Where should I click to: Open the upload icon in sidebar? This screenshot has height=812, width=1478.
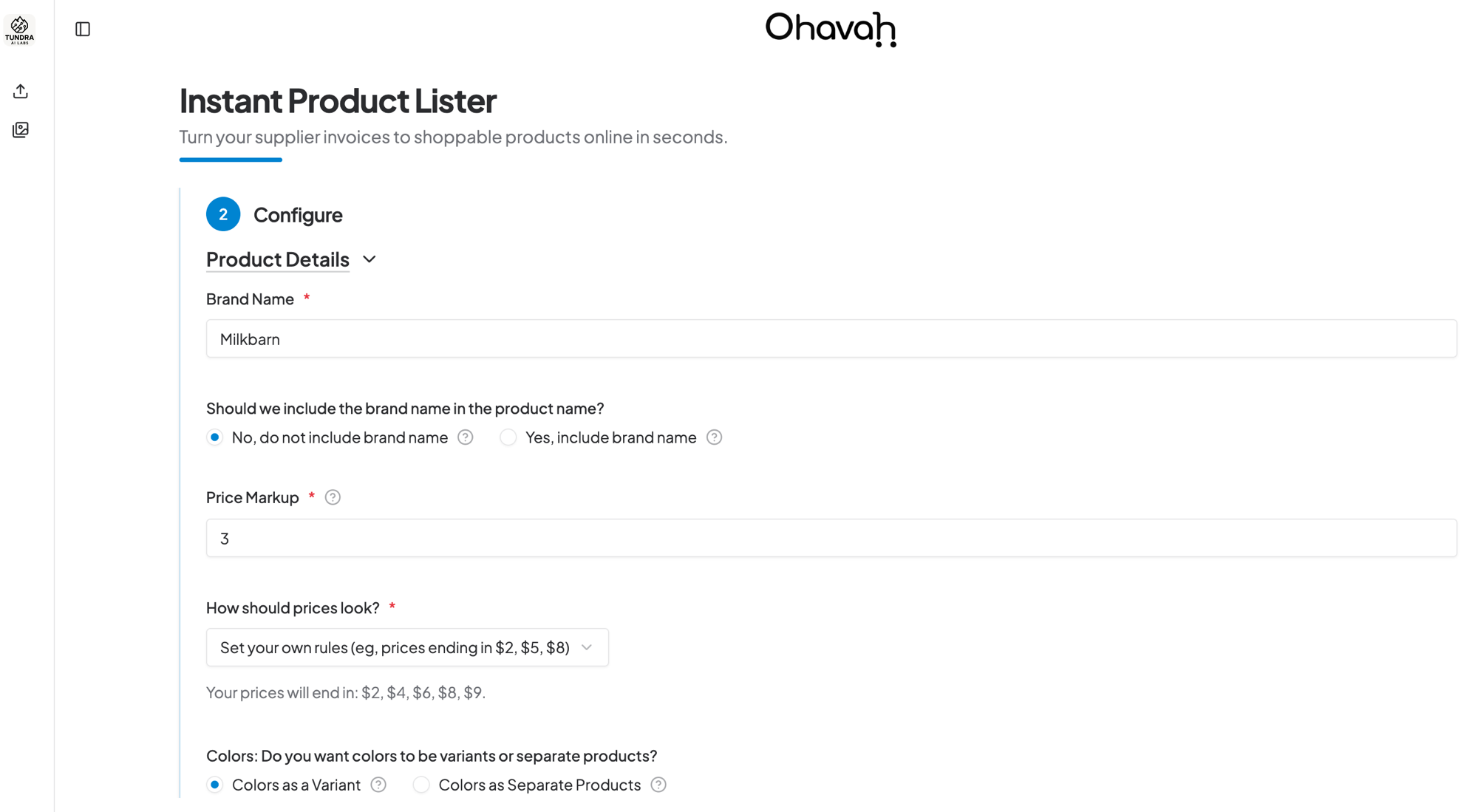pyautogui.click(x=21, y=92)
